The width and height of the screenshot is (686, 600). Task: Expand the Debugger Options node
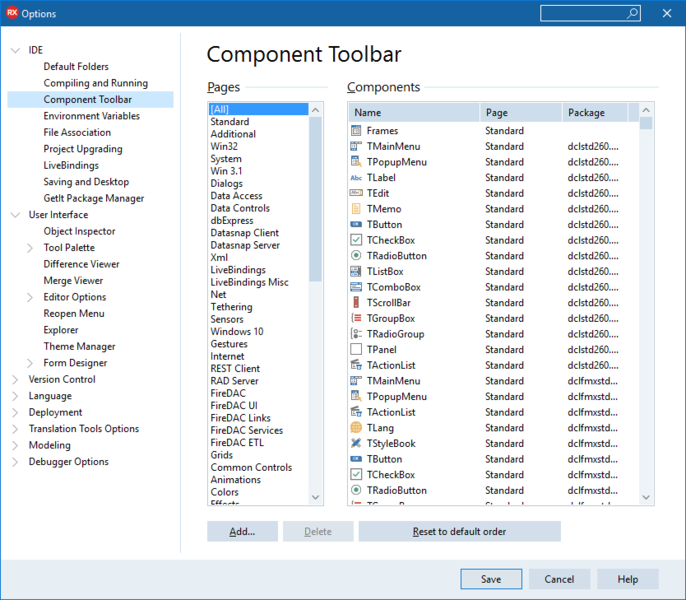click(15, 462)
